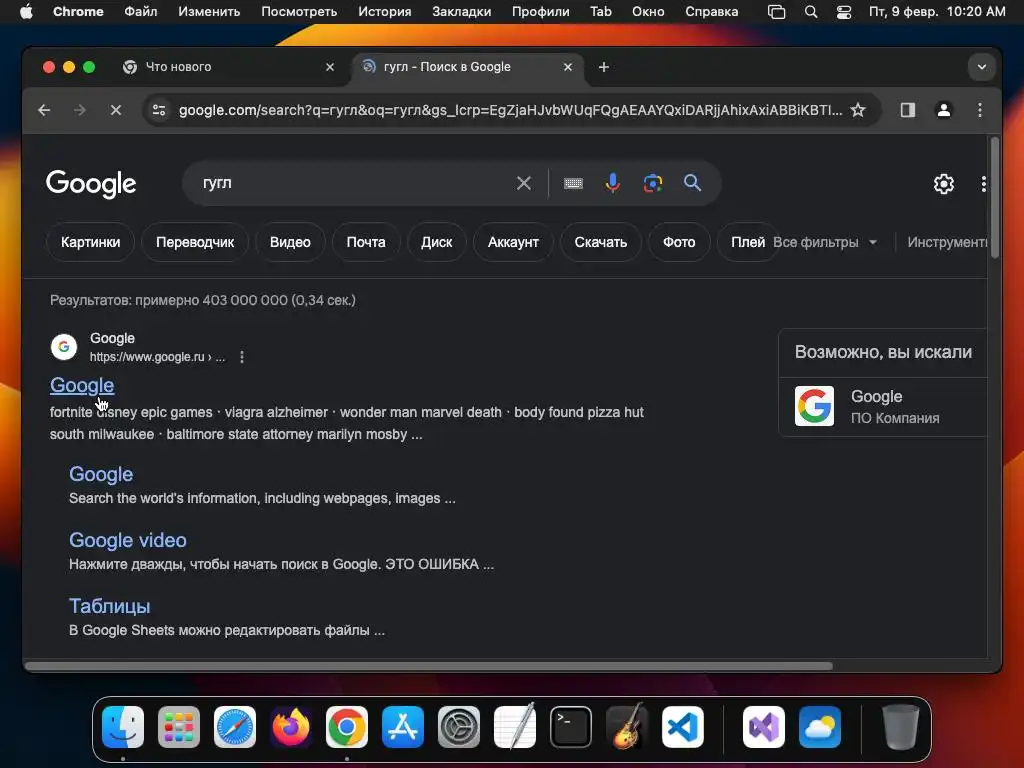Open the indented Google sitelink
The image size is (1024, 768).
tap(101, 474)
